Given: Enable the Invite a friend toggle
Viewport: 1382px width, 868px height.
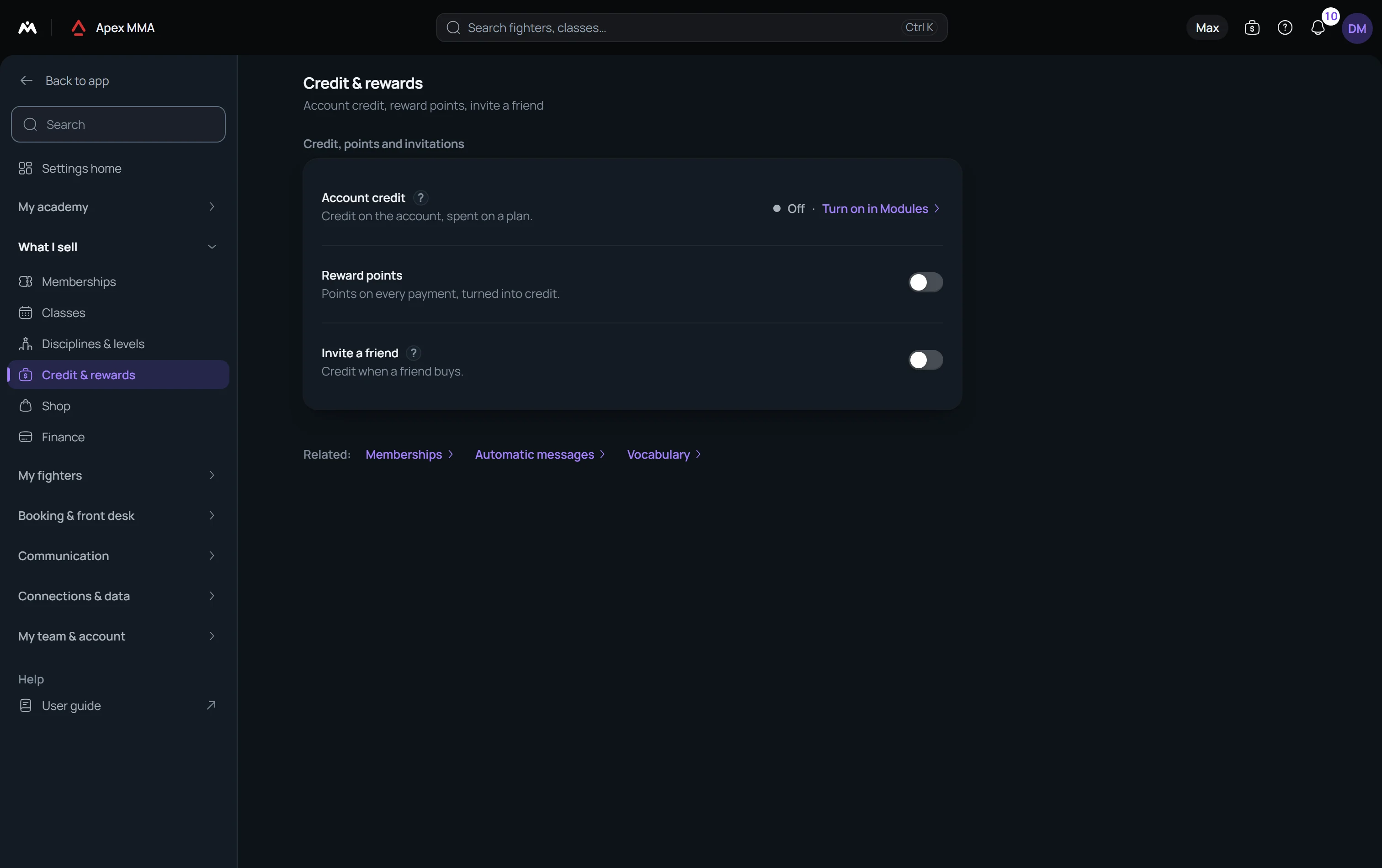Looking at the screenshot, I should (925, 360).
